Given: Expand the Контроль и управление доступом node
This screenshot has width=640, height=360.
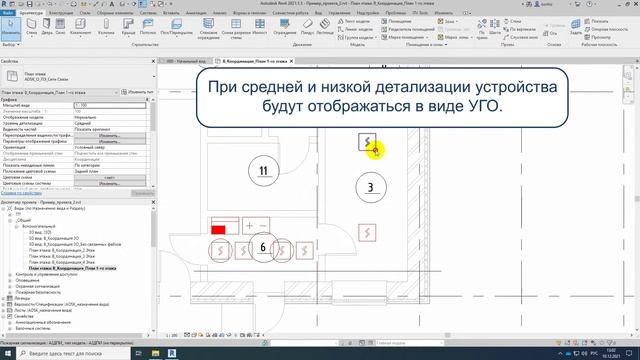Looking at the screenshot, I should [x=10, y=275].
